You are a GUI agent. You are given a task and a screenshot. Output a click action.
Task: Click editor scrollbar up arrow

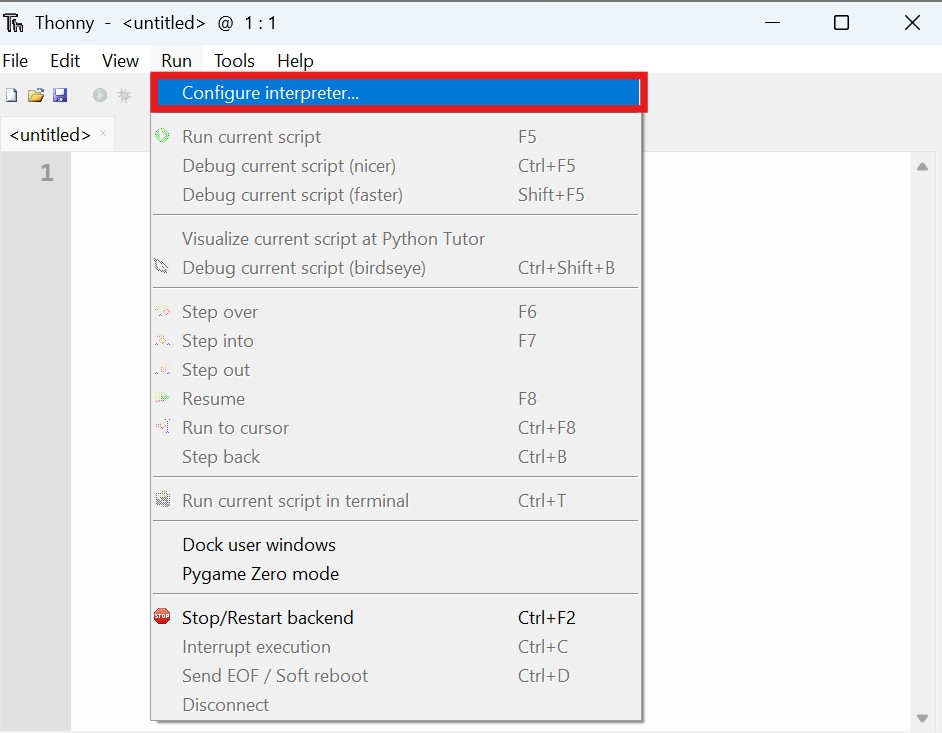[923, 166]
